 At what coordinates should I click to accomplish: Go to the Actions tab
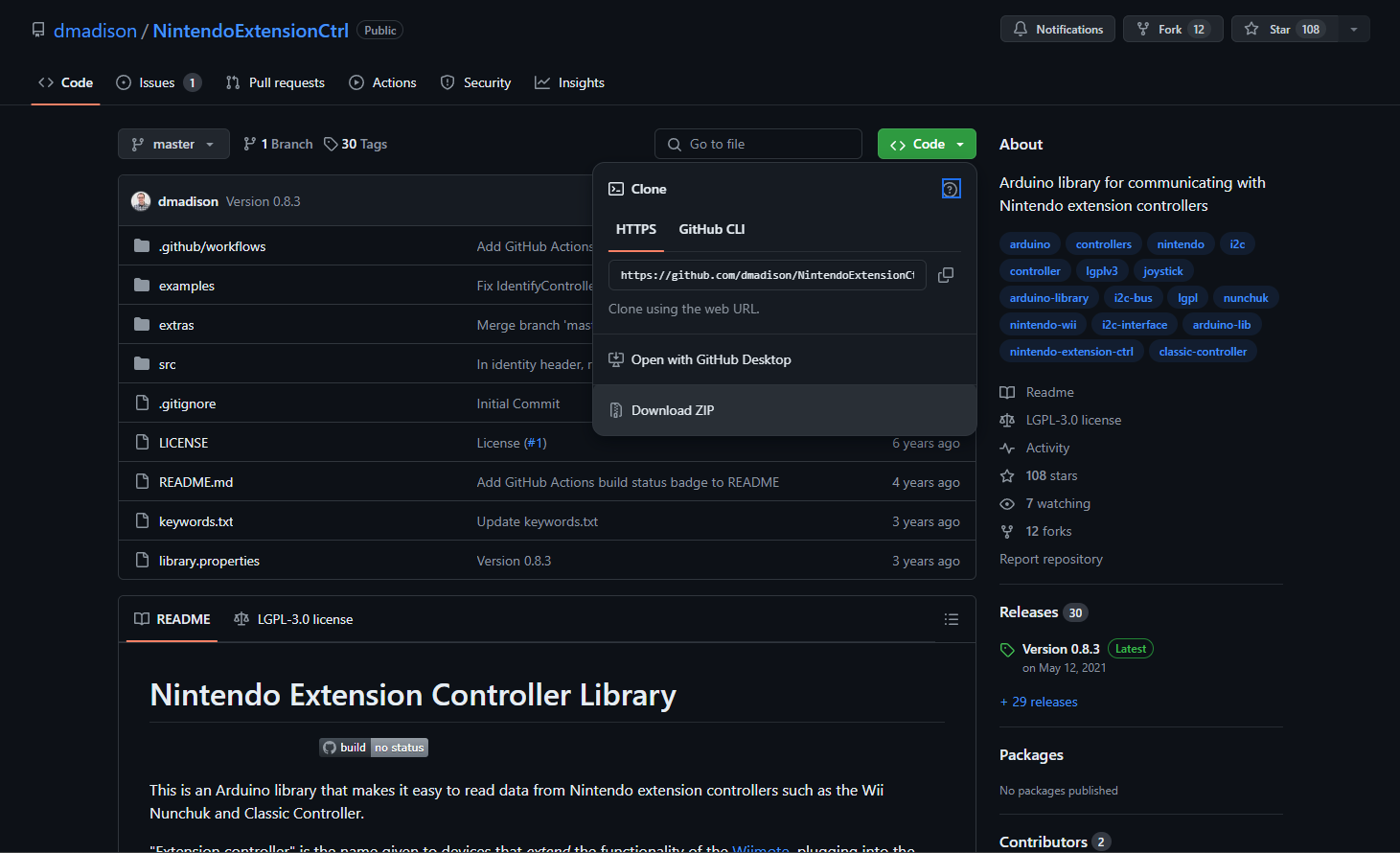pyautogui.click(x=382, y=82)
